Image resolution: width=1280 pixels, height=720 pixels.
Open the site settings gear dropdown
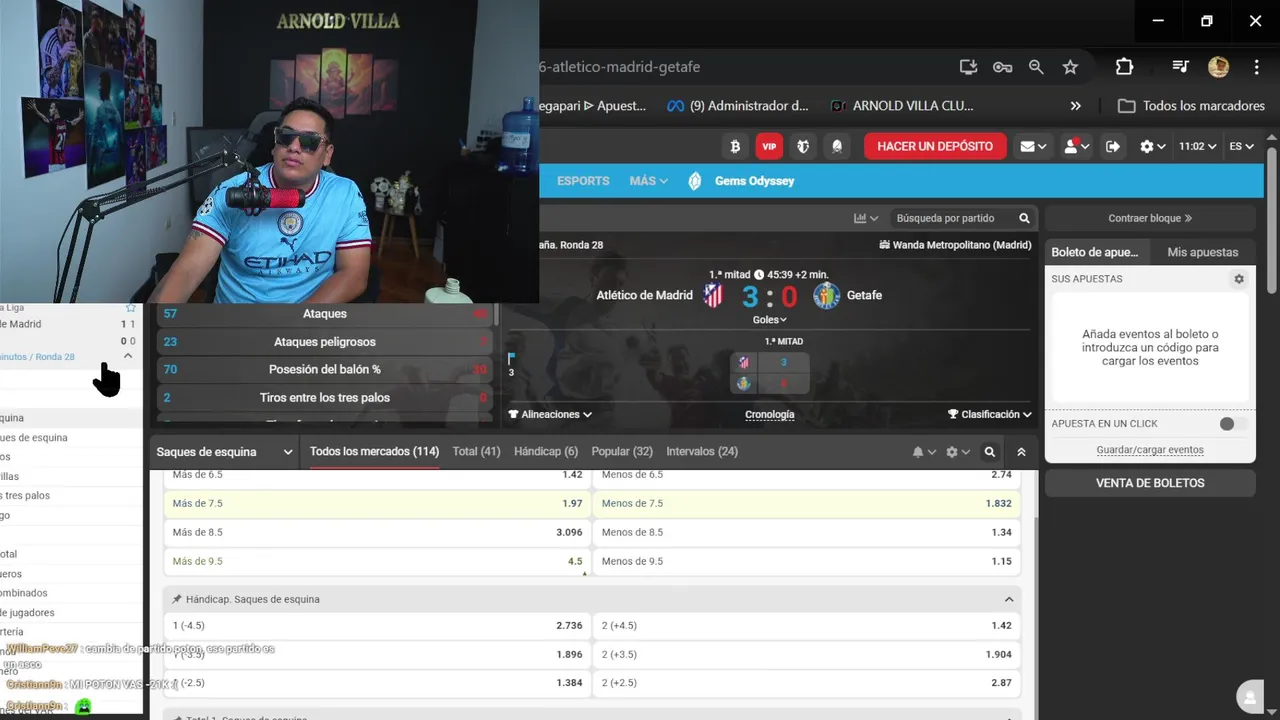1153,146
